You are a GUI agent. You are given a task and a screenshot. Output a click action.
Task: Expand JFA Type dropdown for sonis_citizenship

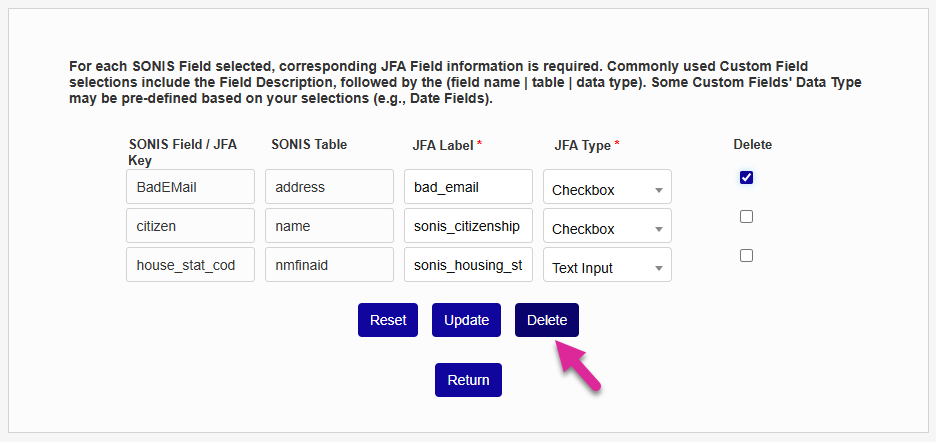tap(607, 229)
